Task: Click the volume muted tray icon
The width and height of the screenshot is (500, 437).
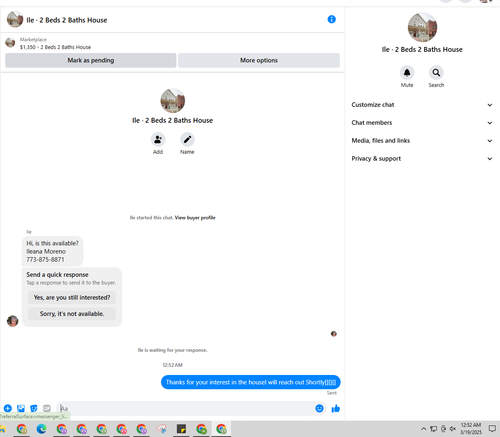Action: [453, 429]
